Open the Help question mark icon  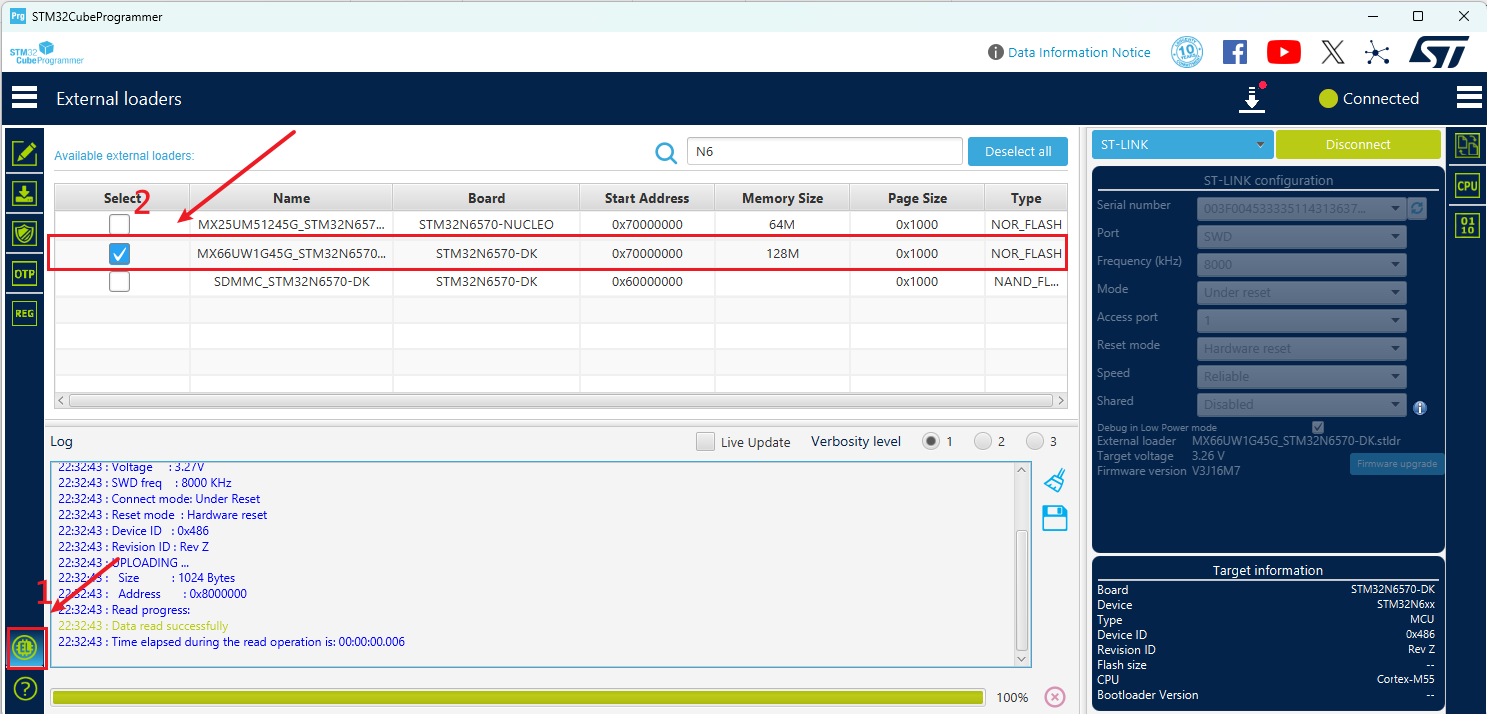point(25,689)
